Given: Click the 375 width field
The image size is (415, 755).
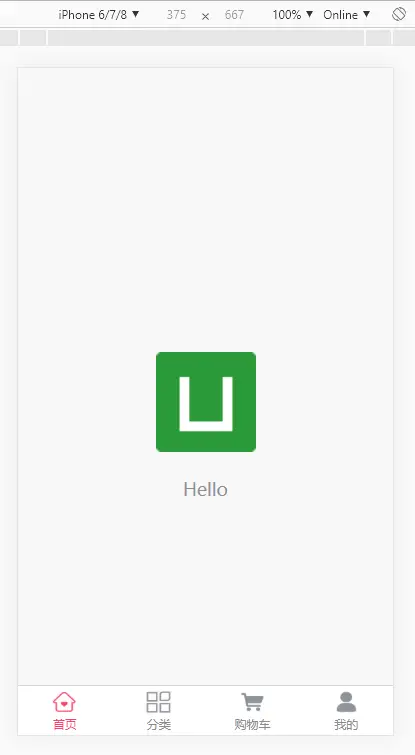Looking at the screenshot, I should pos(176,14).
